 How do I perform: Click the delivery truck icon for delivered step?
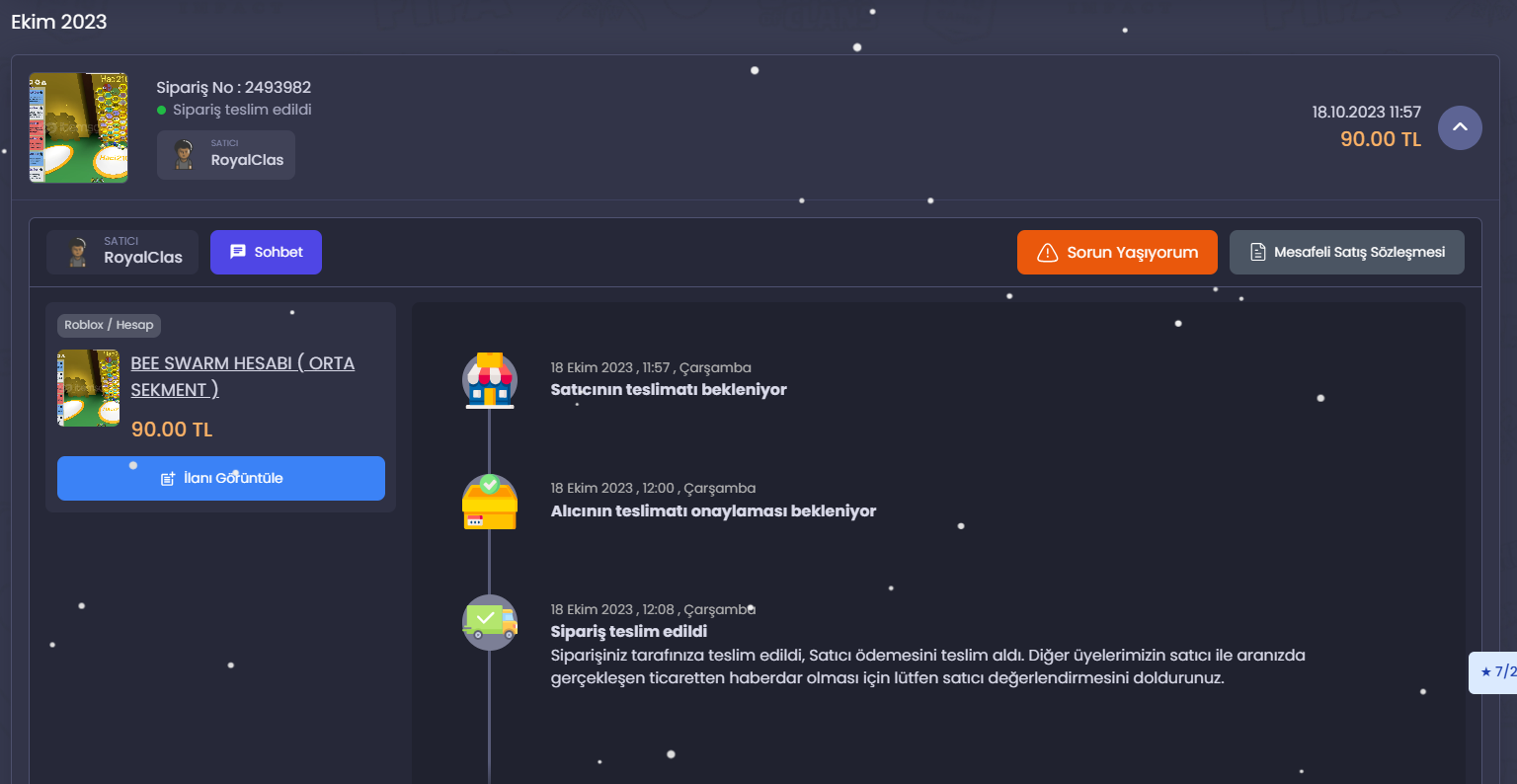[490, 622]
